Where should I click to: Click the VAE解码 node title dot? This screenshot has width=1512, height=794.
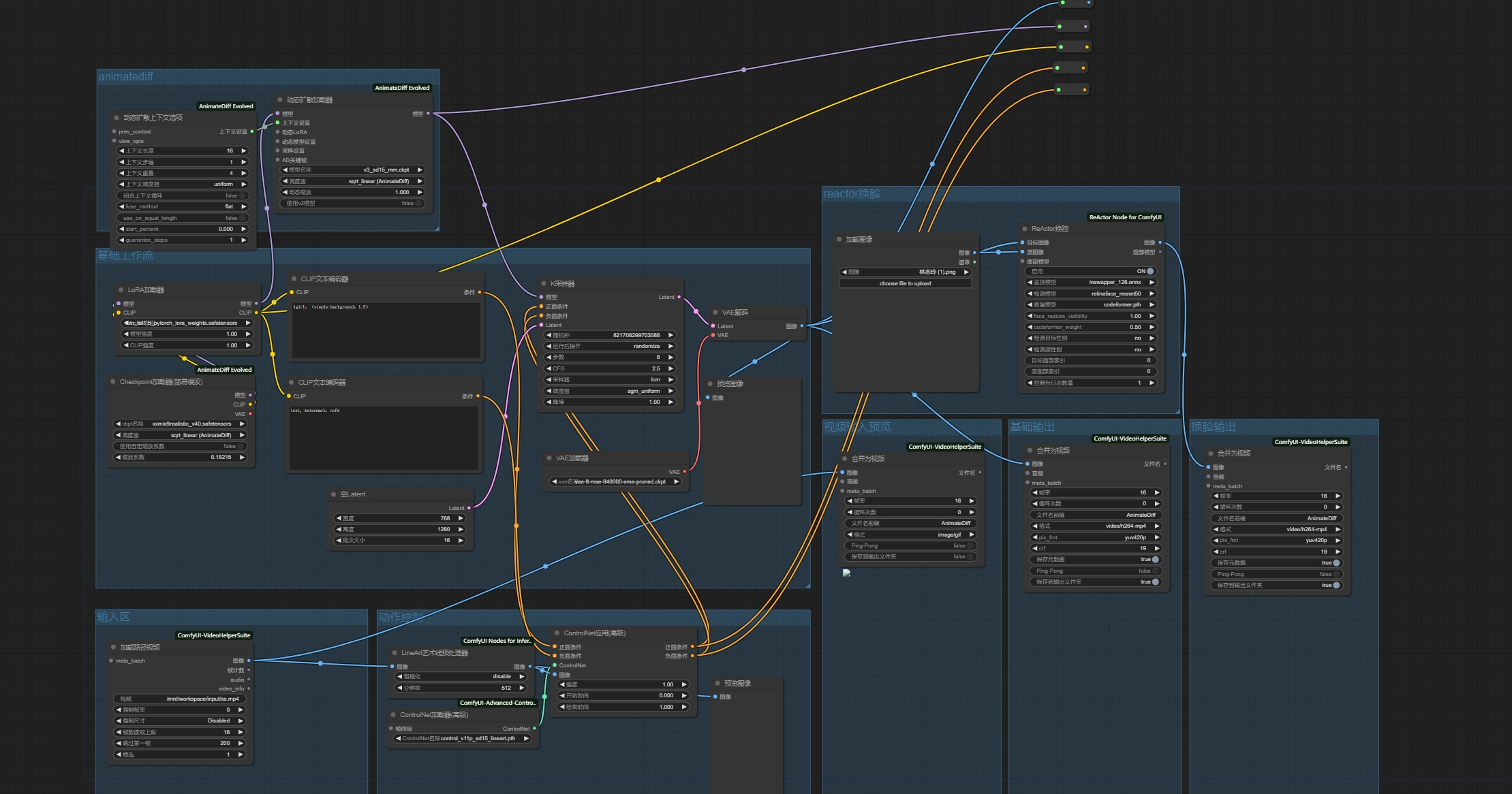coord(715,313)
